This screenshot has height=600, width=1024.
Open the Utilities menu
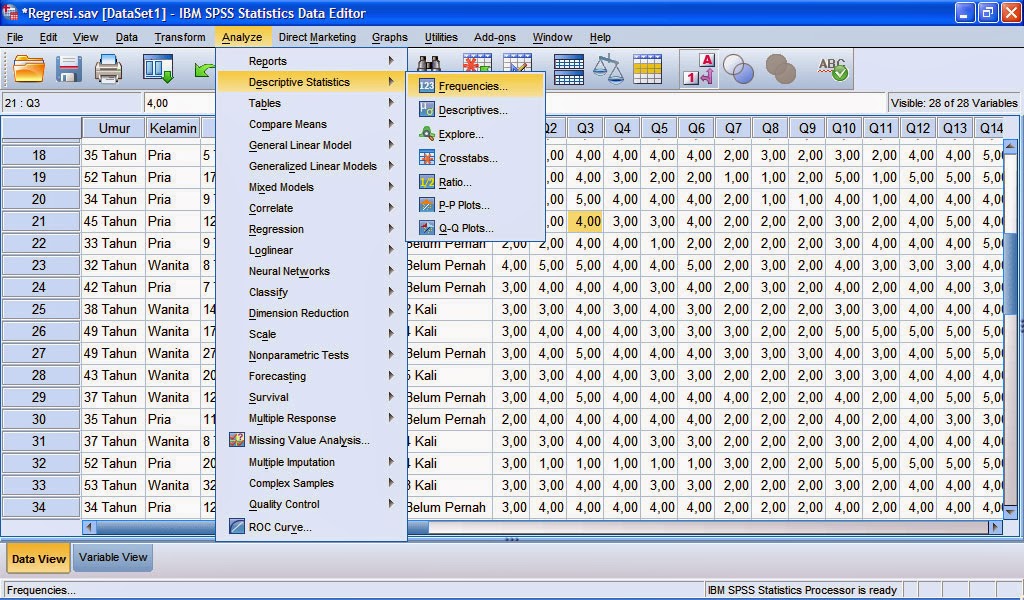tap(441, 37)
